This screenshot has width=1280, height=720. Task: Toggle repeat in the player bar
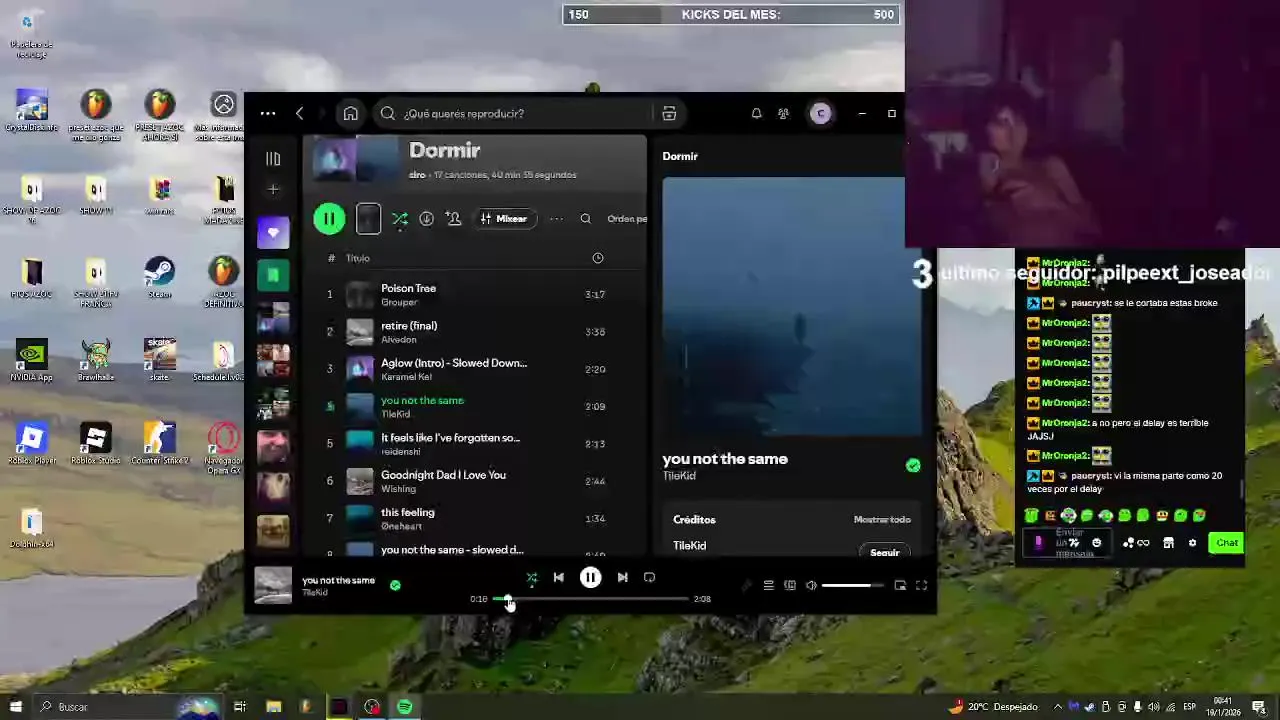click(x=649, y=577)
